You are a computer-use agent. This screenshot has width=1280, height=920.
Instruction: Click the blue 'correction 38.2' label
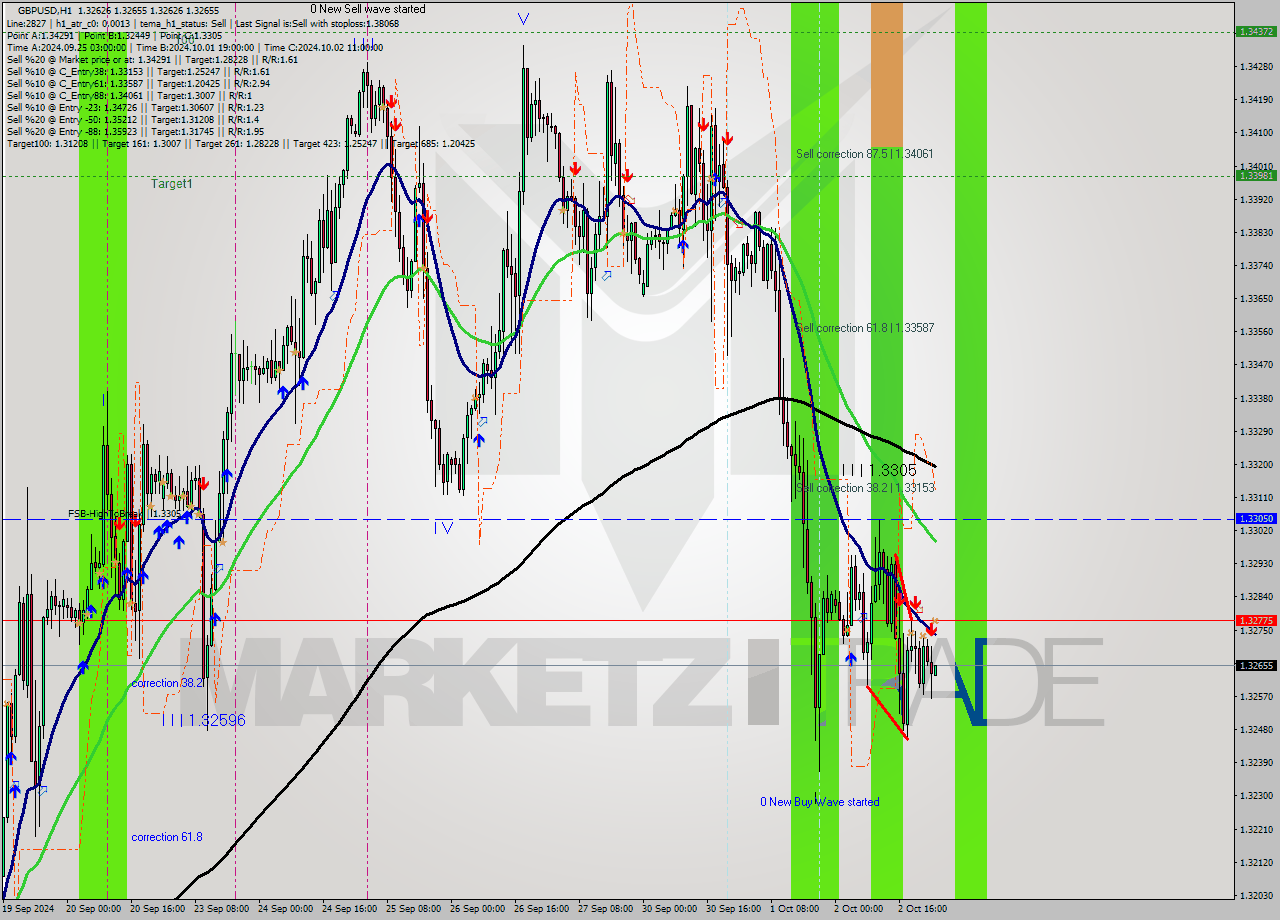coord(167,683)
